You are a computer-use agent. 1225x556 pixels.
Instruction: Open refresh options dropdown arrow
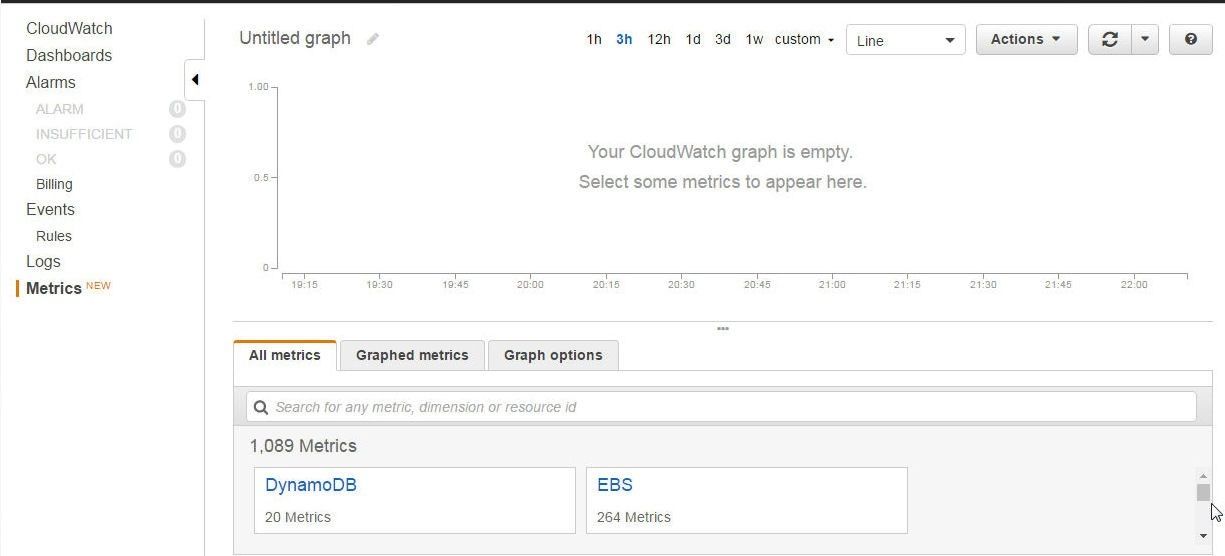pos(1145,39)
